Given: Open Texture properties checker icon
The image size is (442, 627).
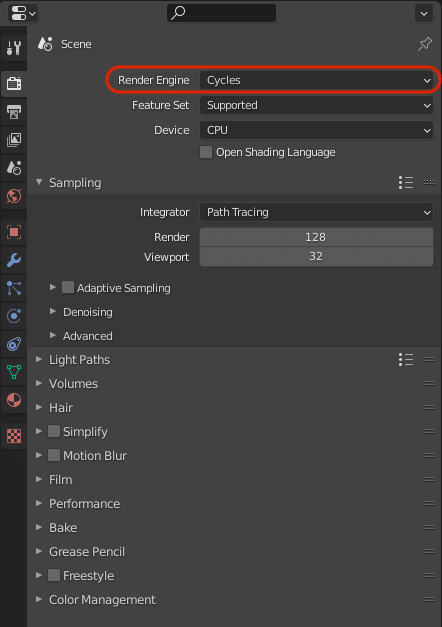Looking at the screenshot, I should pos(14,436).
